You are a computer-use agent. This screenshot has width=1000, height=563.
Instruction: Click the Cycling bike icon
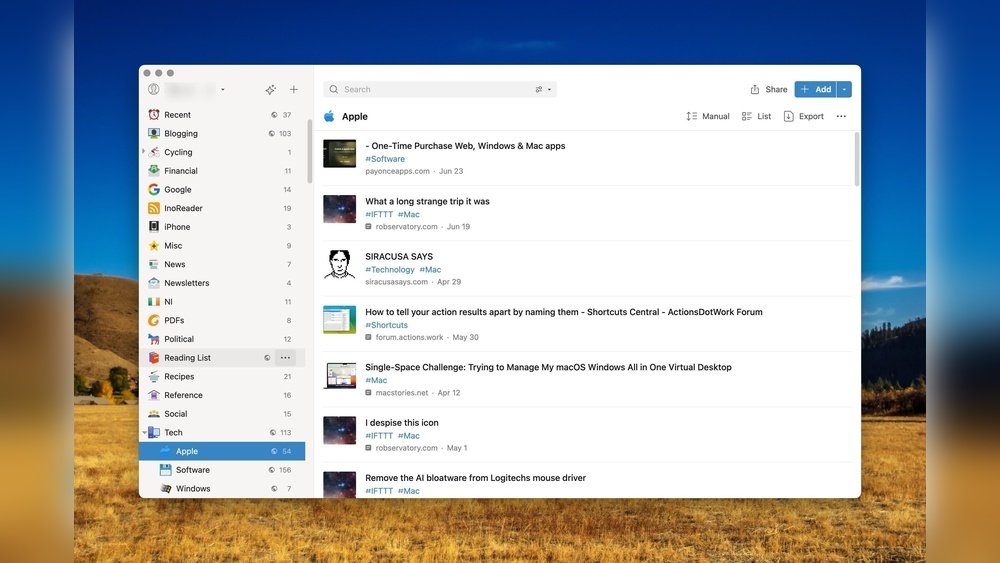click(x=154, y=152)
